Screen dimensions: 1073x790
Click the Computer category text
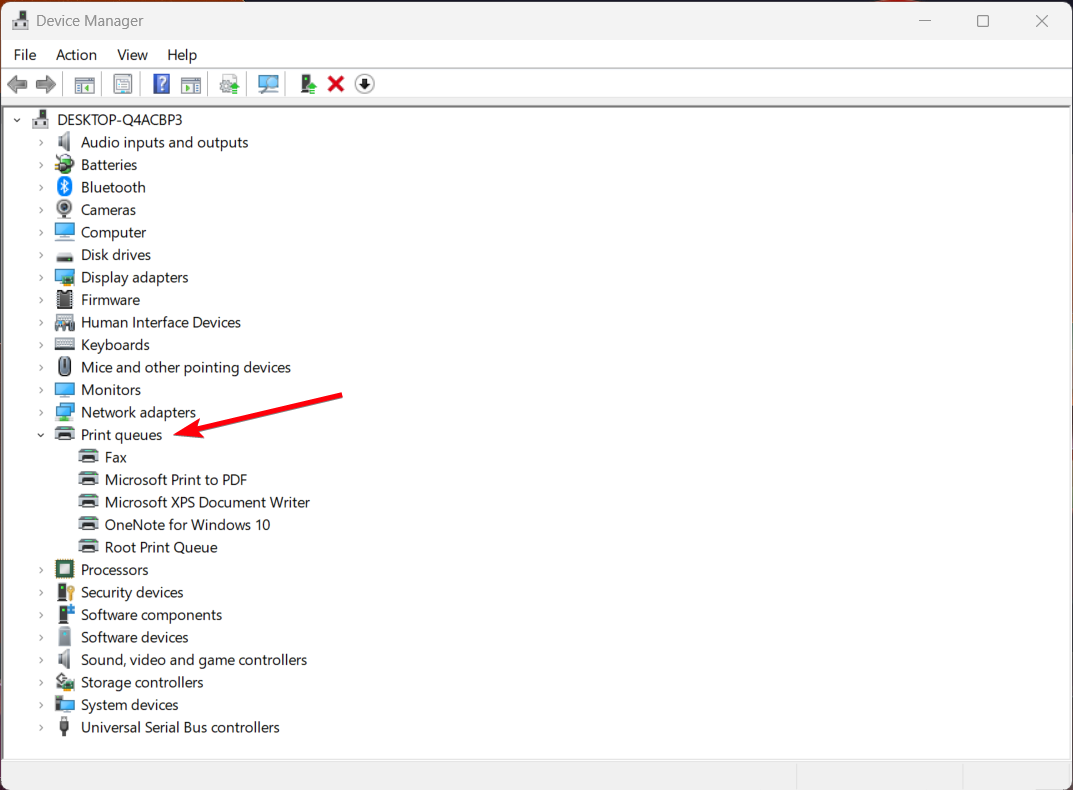(x=114, y=232)
